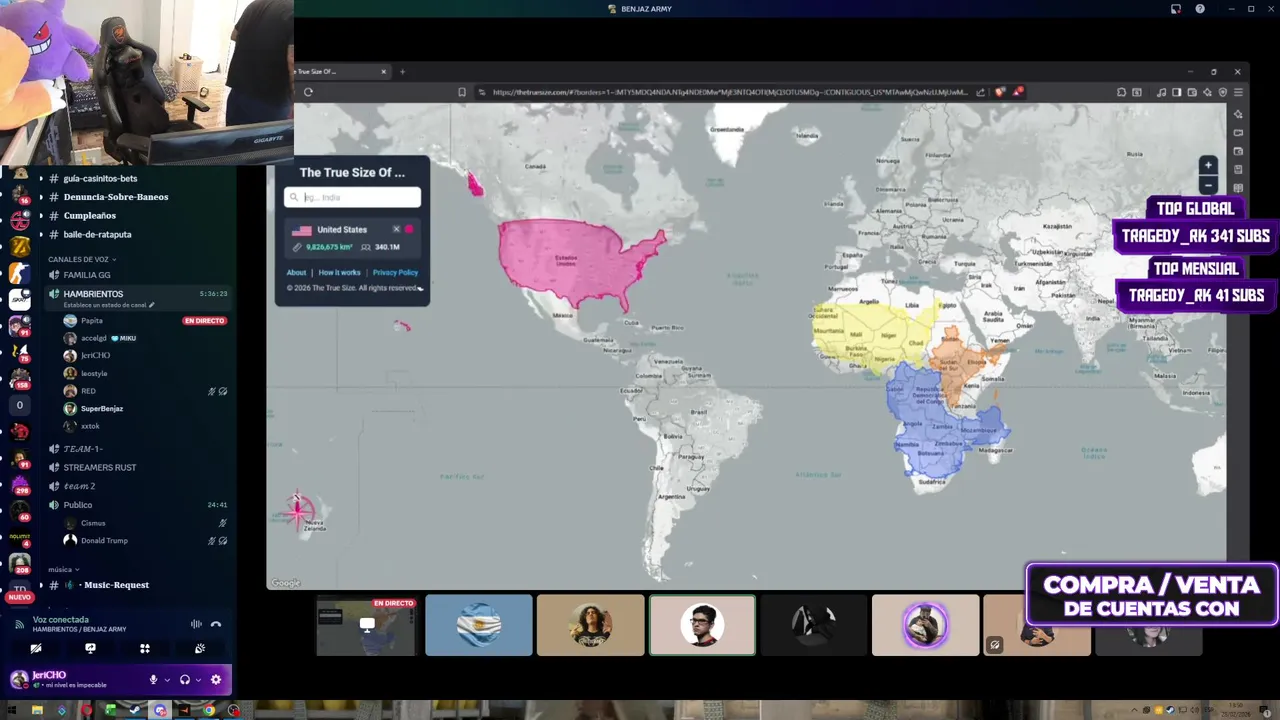
Task: Click user leostyle in the voice list
Action: click(x=94, y=373)
